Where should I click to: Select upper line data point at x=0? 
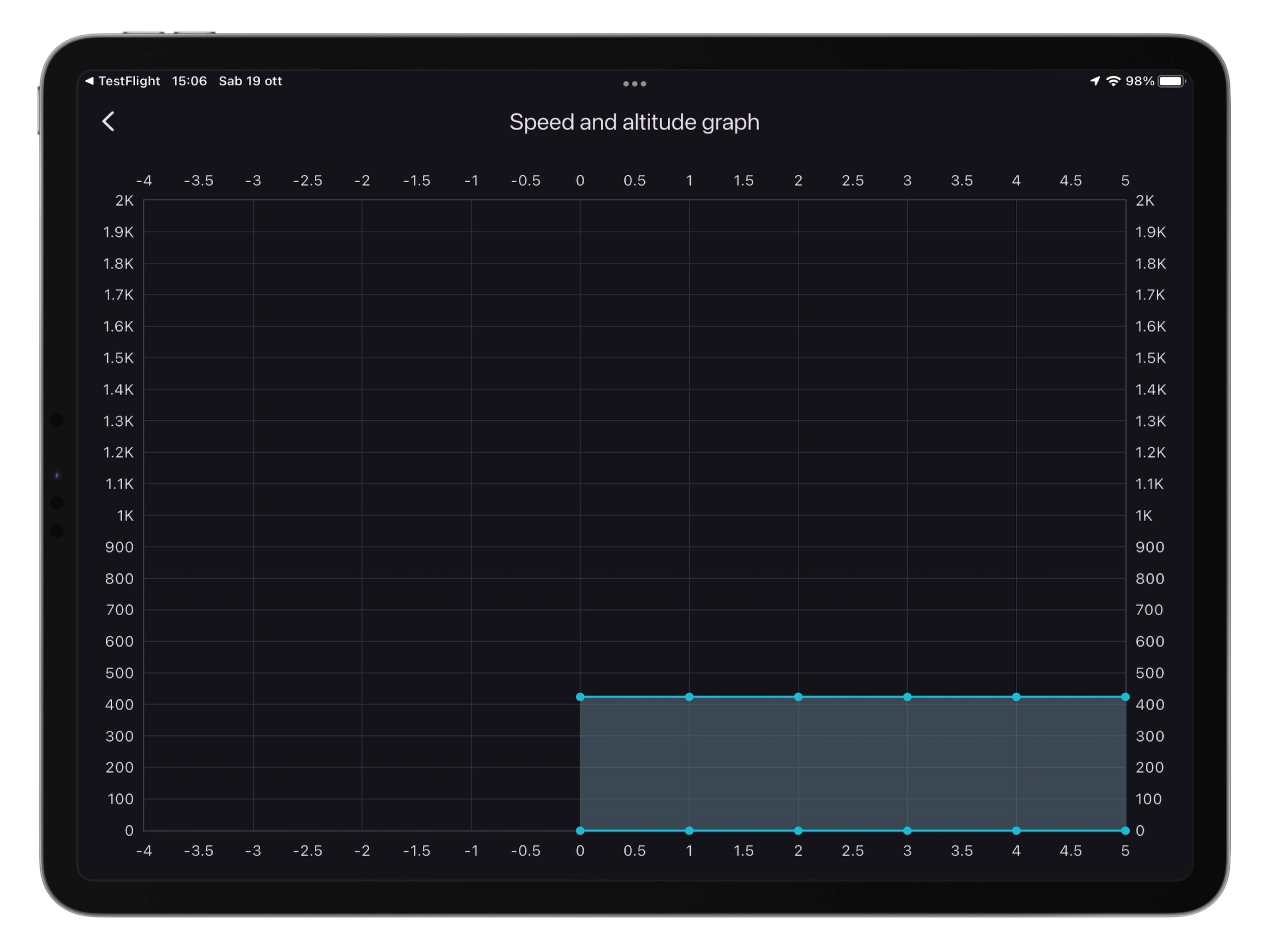(x=580, y=696)
